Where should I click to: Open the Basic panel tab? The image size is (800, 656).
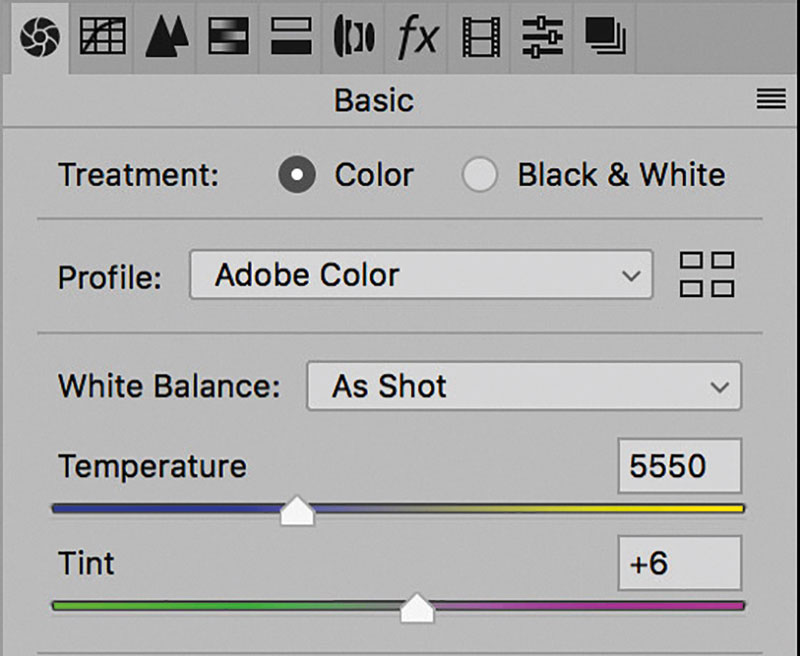tap(40, 37)
